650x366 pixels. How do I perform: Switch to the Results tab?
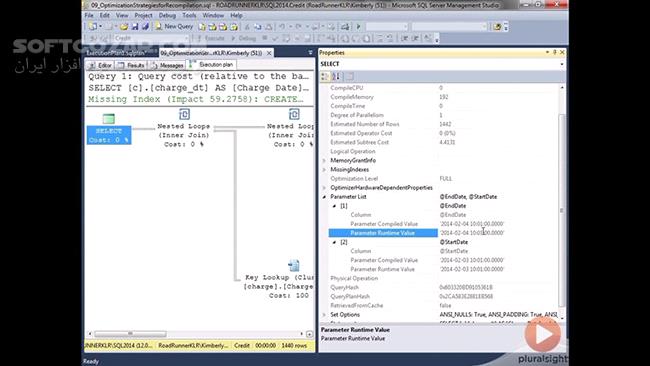click(x=131, y=65)
